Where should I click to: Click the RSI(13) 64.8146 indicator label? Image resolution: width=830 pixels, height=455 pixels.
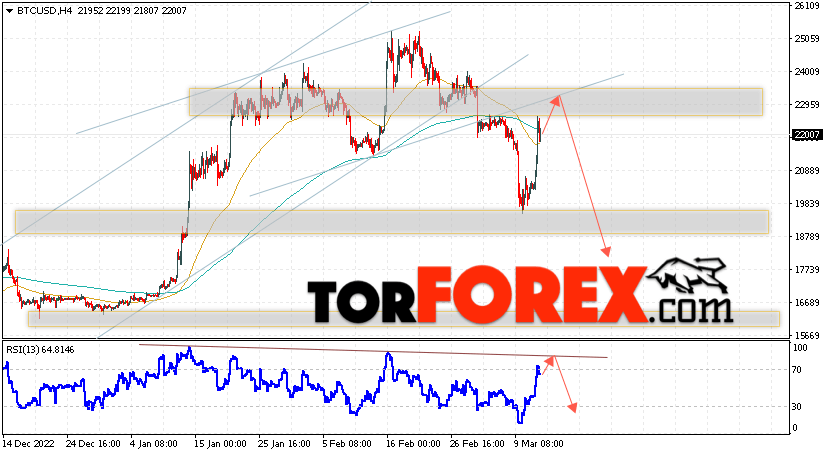pos(40,350)
